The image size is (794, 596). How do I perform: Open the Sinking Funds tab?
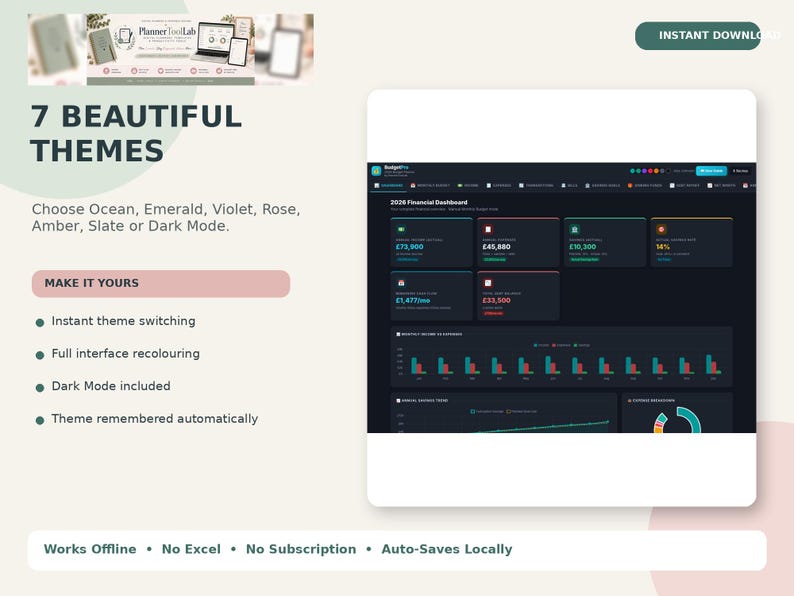[x=645, y=185]
